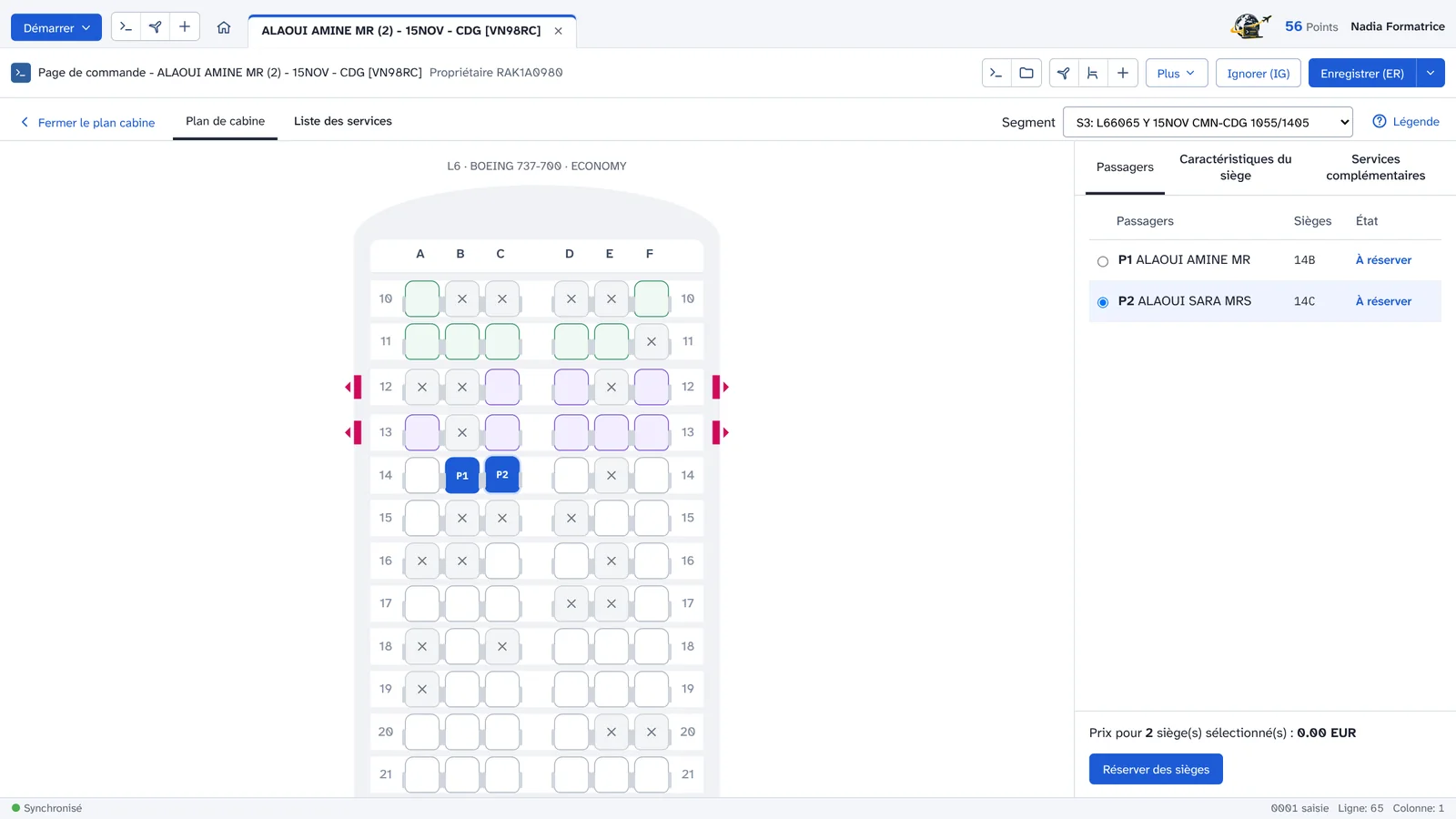The width and height of the screenshot is (1456, 819).
Task: Switch to Liste des services tab
Action: pyautogui.click(x=343, y=121)
